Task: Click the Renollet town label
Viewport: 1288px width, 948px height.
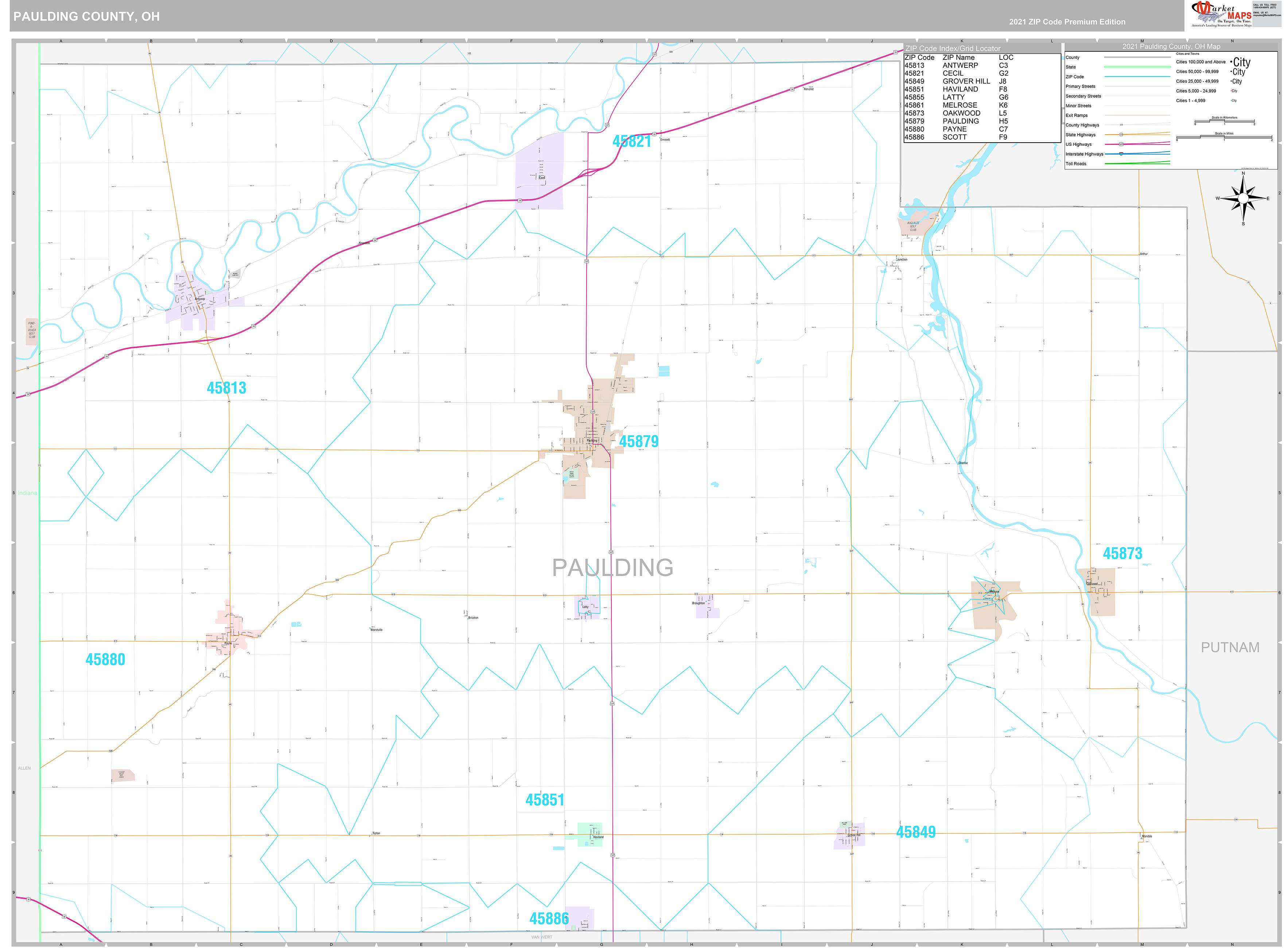Action: click(x=808, y=90)
